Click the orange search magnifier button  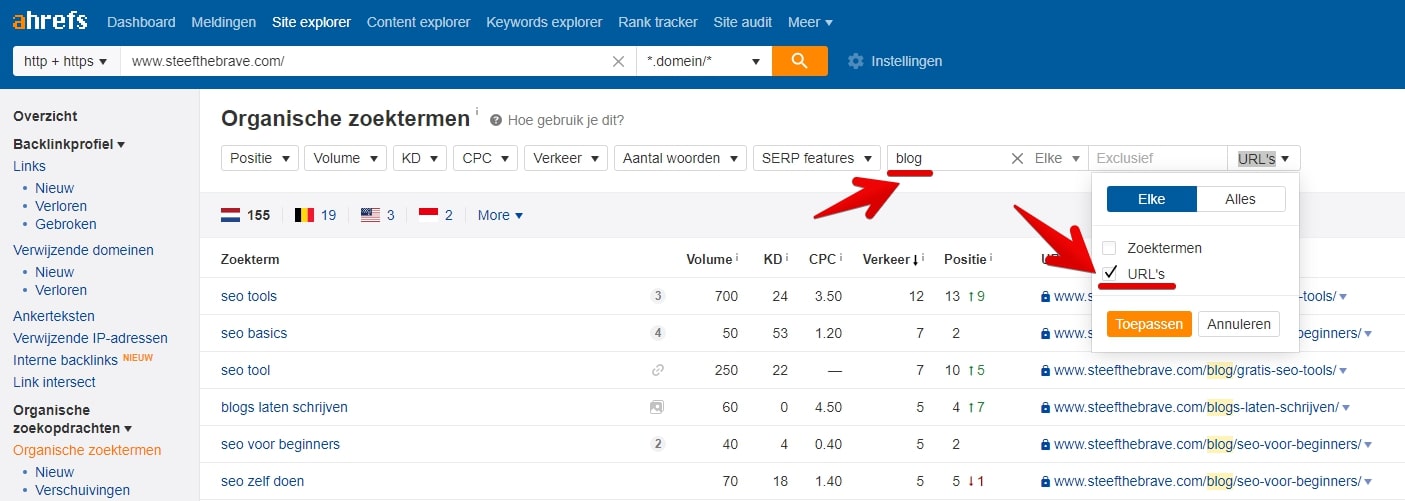coord(800,61)
